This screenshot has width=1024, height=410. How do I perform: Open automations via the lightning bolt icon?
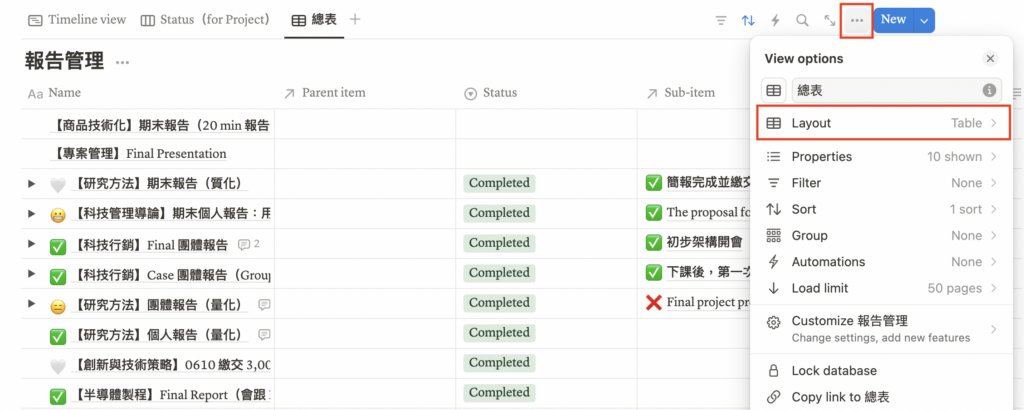tap(775, 20)
